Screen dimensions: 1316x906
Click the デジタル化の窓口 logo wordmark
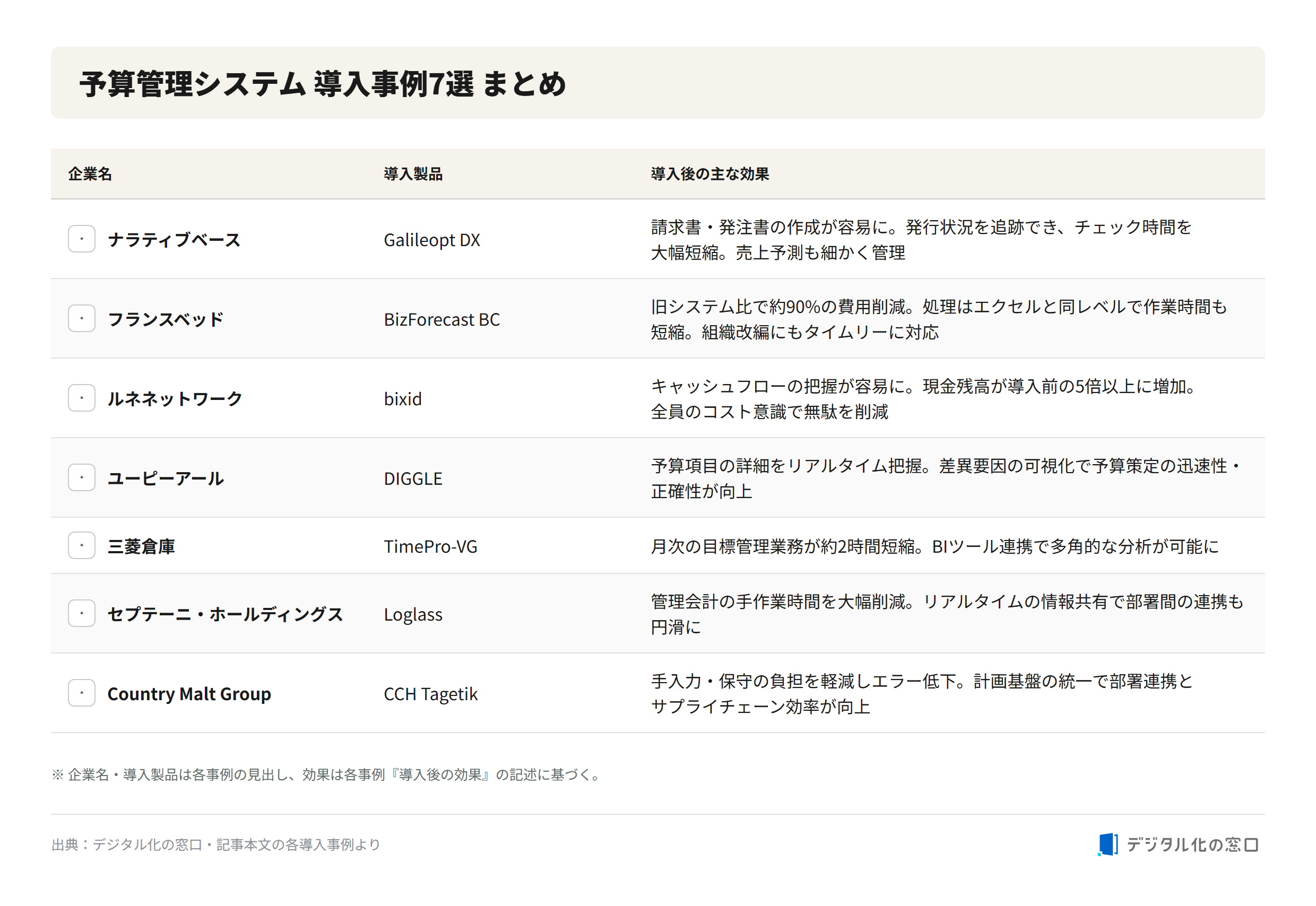(x=1192, y=844)
